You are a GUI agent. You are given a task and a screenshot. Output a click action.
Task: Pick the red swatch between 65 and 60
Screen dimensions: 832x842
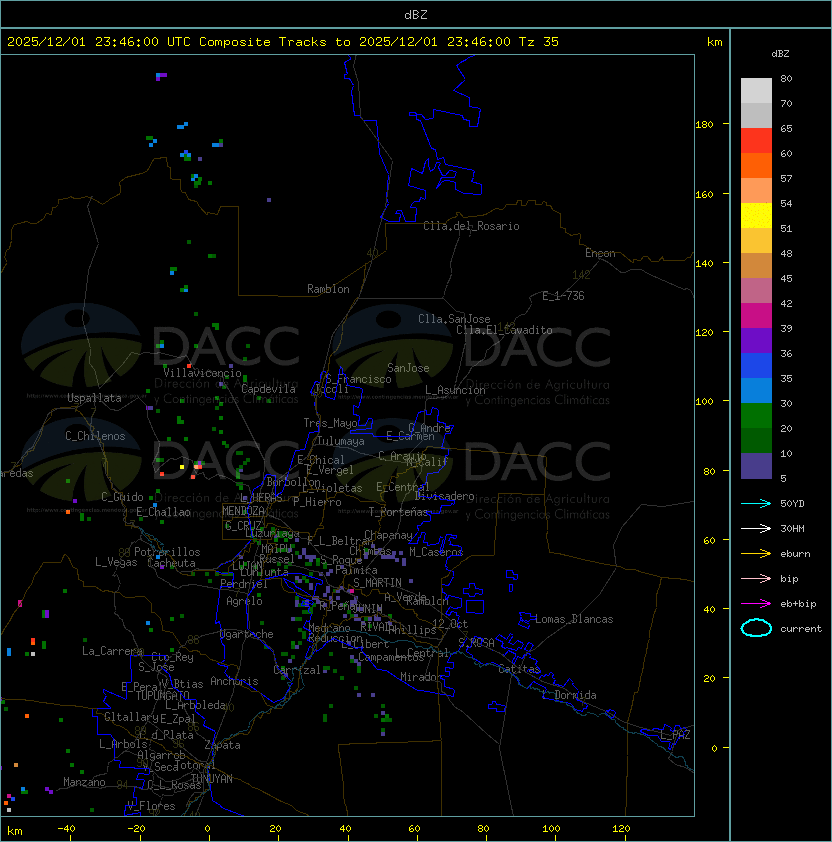pos(756,141)
